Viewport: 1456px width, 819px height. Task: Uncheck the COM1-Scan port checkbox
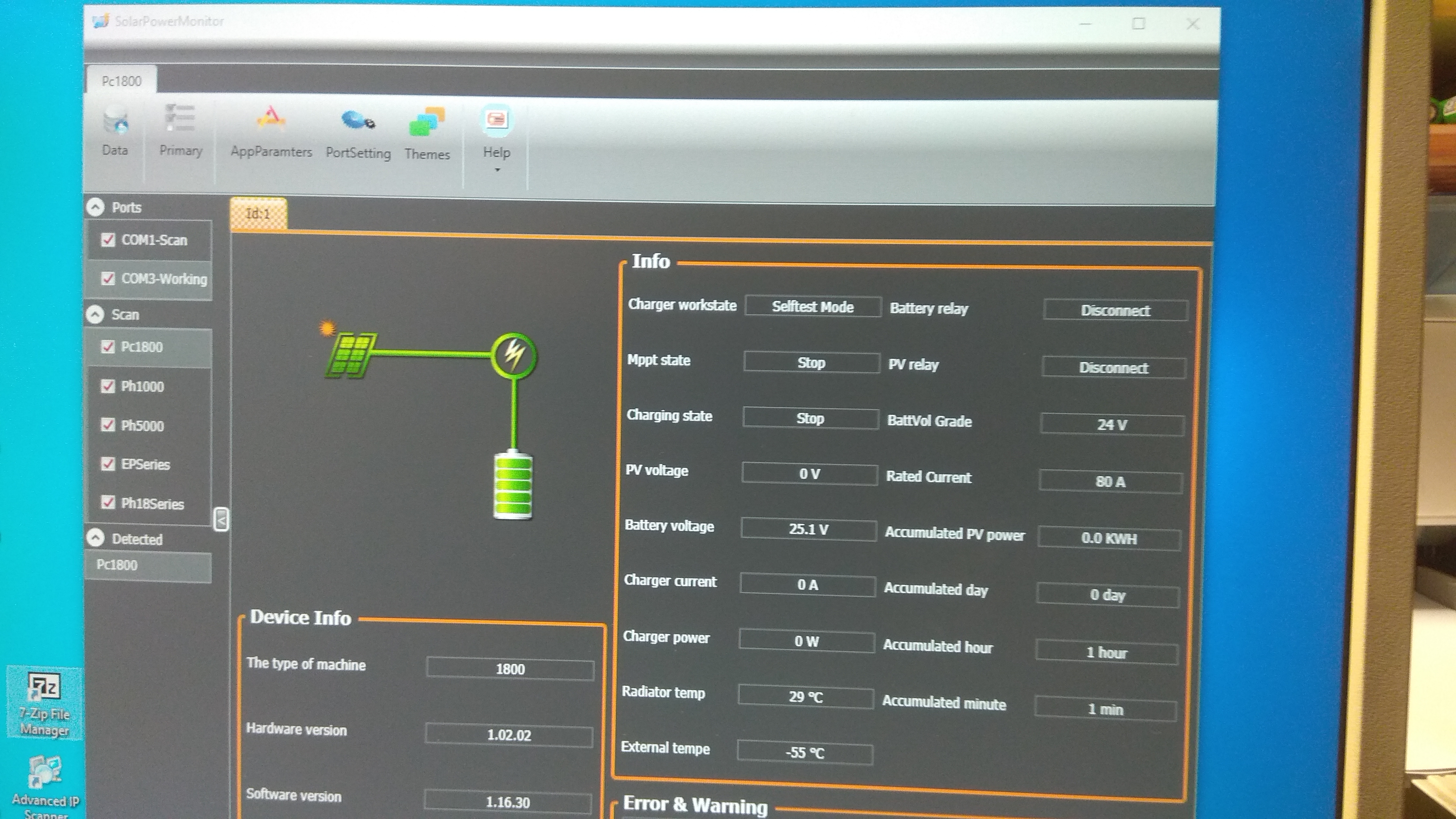(108, 240)
